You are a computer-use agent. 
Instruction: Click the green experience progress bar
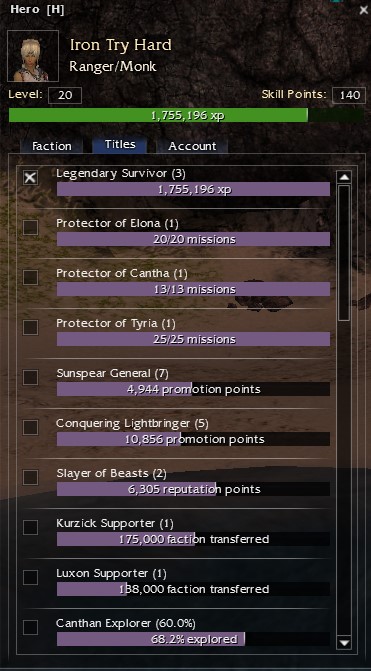187,116
